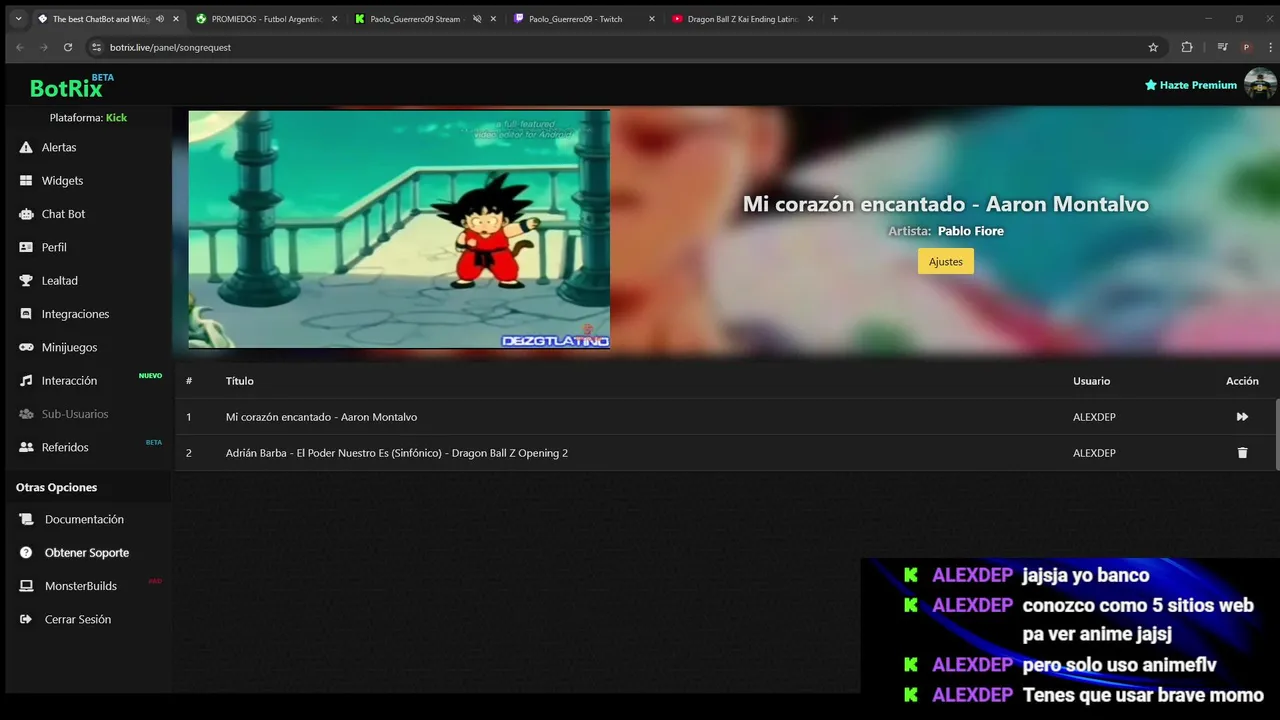Click the Kick platform label
The width and height of the screenshot is (1280, 720).
click(116, 118)
